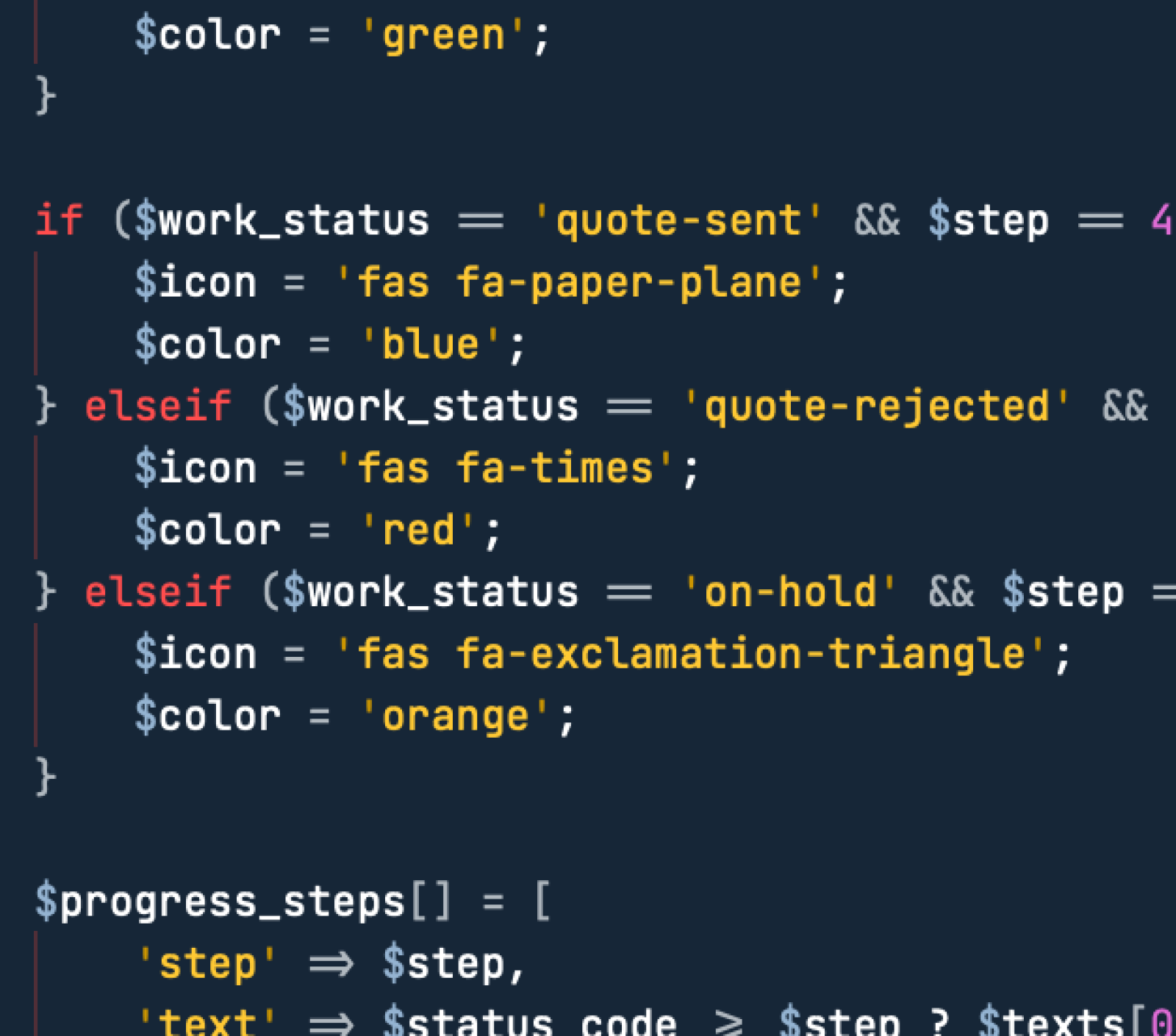The height and width of the screenshot is (1036, 1176).
Task: Click the $status_code variable
Action: [x=529, y=1021]
